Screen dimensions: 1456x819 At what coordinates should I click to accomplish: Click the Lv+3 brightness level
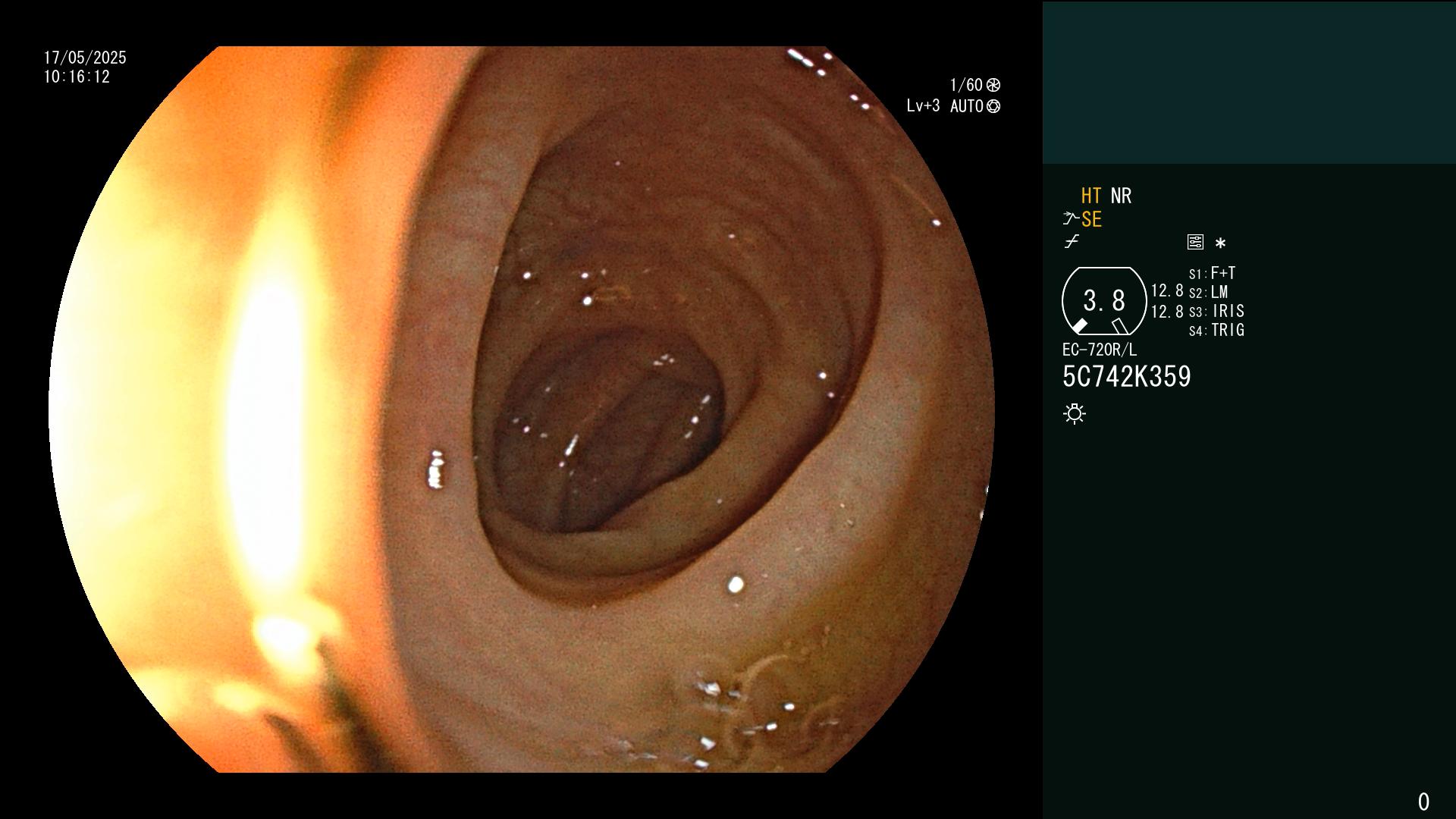[x=923, y=106]
